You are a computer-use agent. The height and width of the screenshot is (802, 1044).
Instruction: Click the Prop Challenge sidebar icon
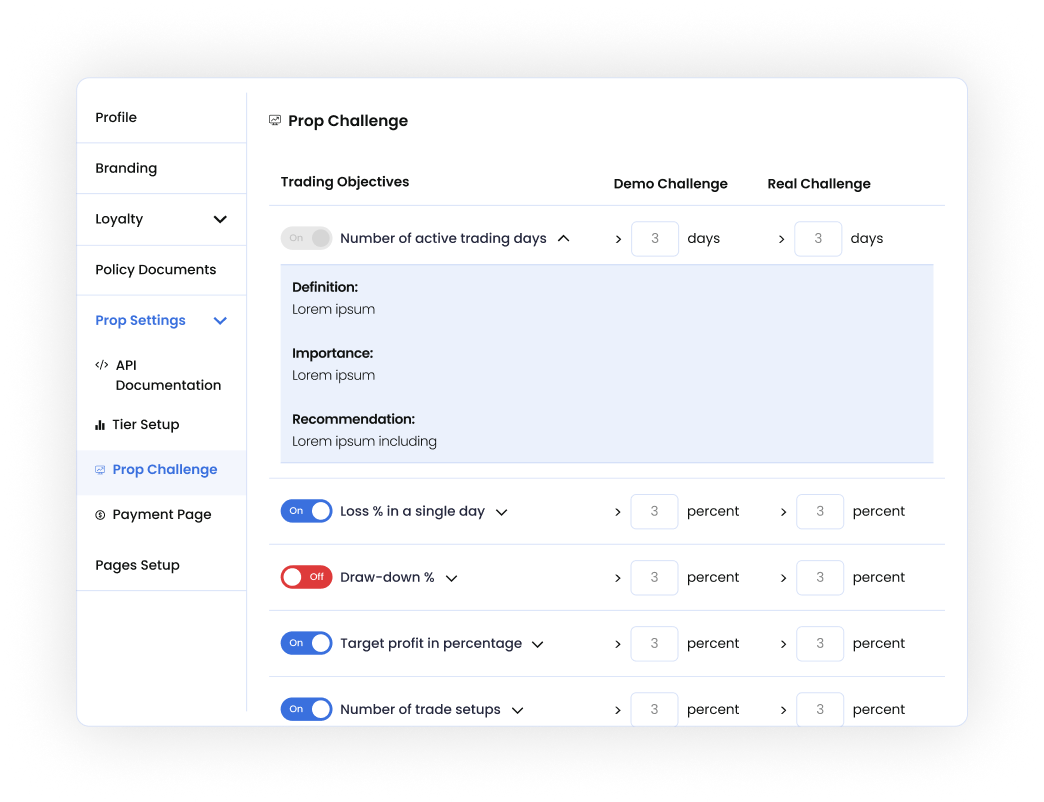tap(100, 469)
